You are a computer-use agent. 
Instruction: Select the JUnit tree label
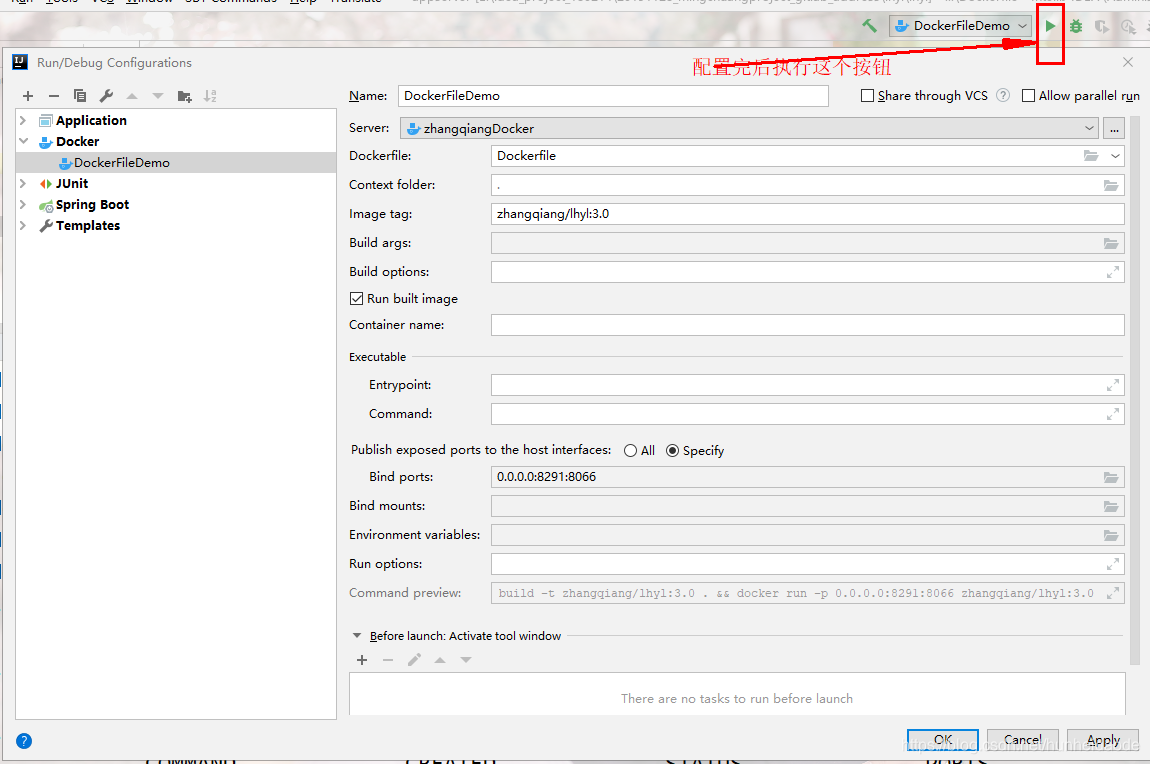tap(72, 183)
